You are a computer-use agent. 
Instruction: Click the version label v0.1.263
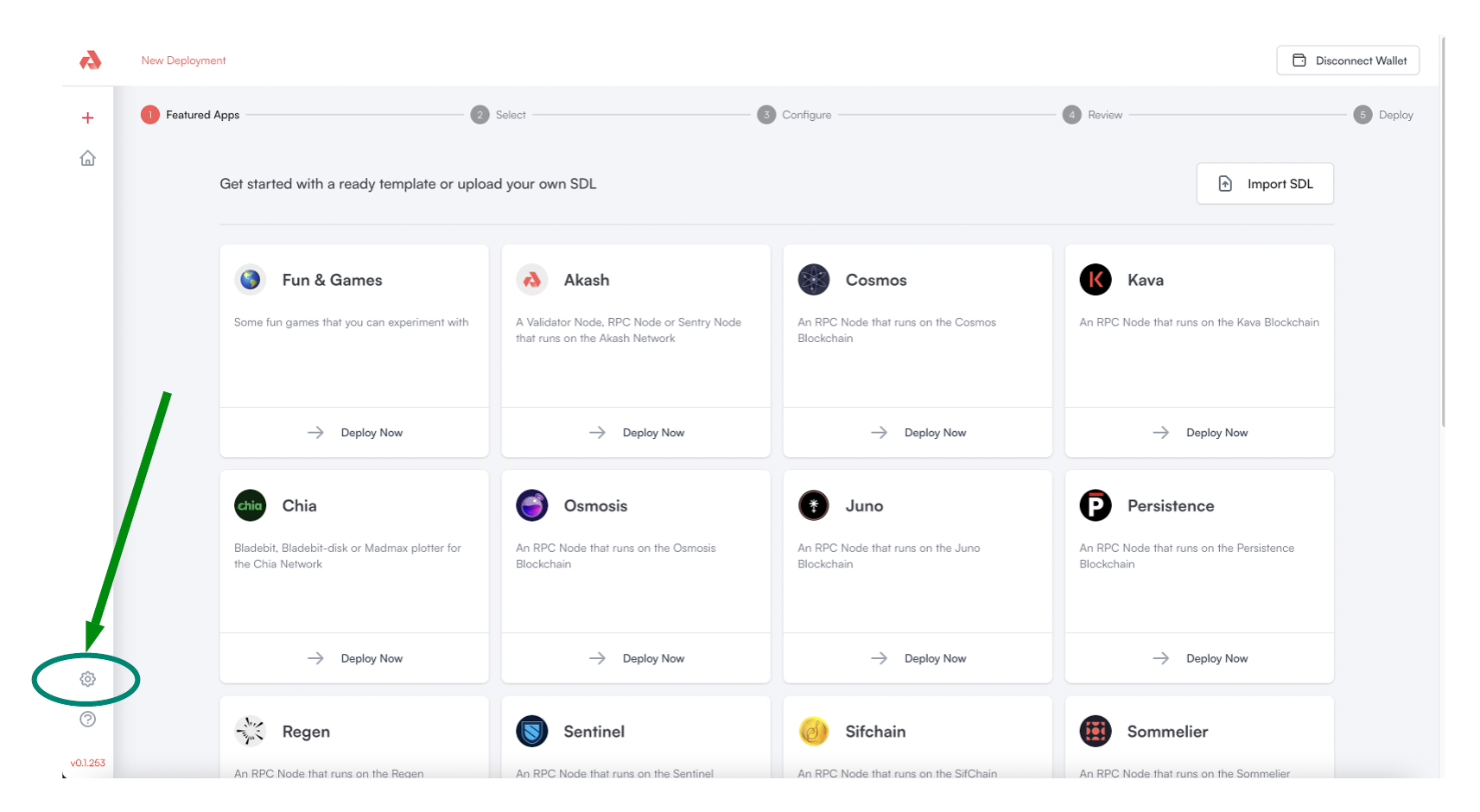87,763
